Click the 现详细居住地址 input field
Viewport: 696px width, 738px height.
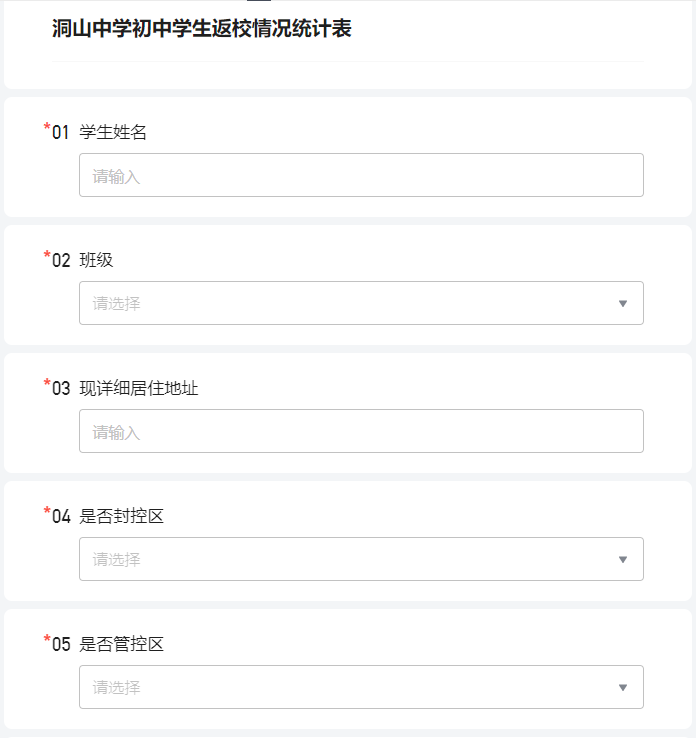361,431
